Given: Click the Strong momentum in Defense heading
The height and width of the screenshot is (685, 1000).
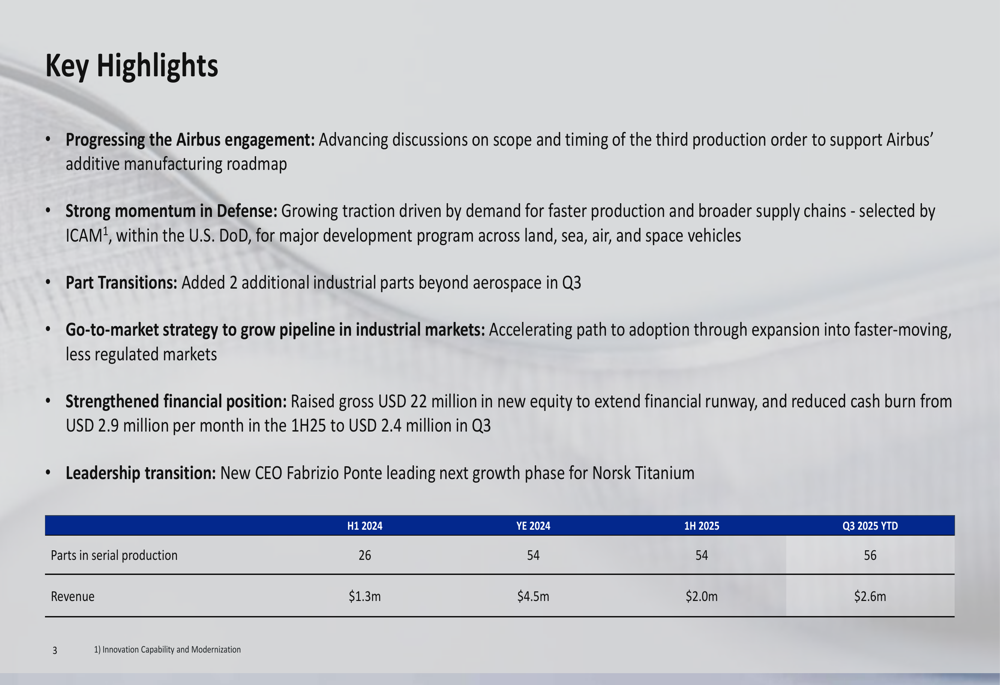Looking at the screenshot, I should (x=171, y=212).
